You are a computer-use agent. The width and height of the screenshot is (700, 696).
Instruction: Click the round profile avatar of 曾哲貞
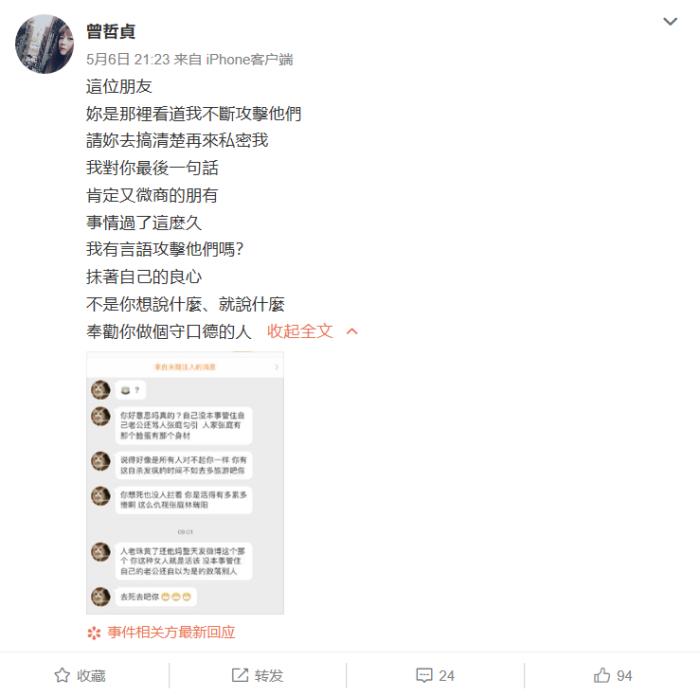tap(44, 44)
